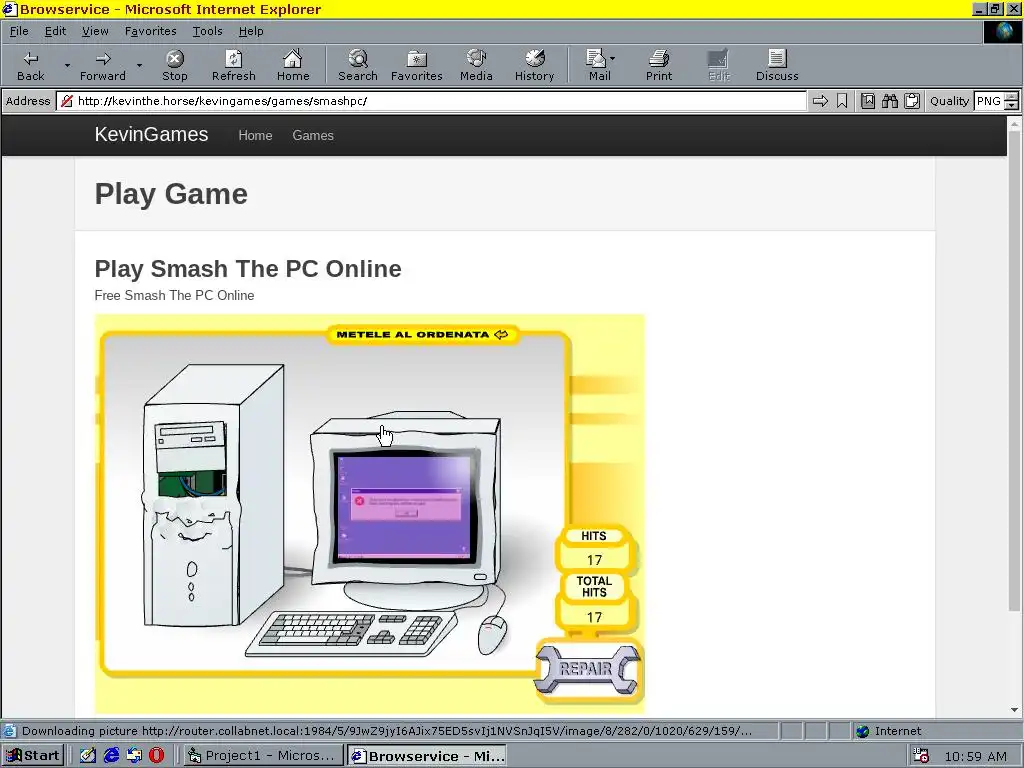
Task: Click the bookmark ribbon icon
Action: coord(842,101)
